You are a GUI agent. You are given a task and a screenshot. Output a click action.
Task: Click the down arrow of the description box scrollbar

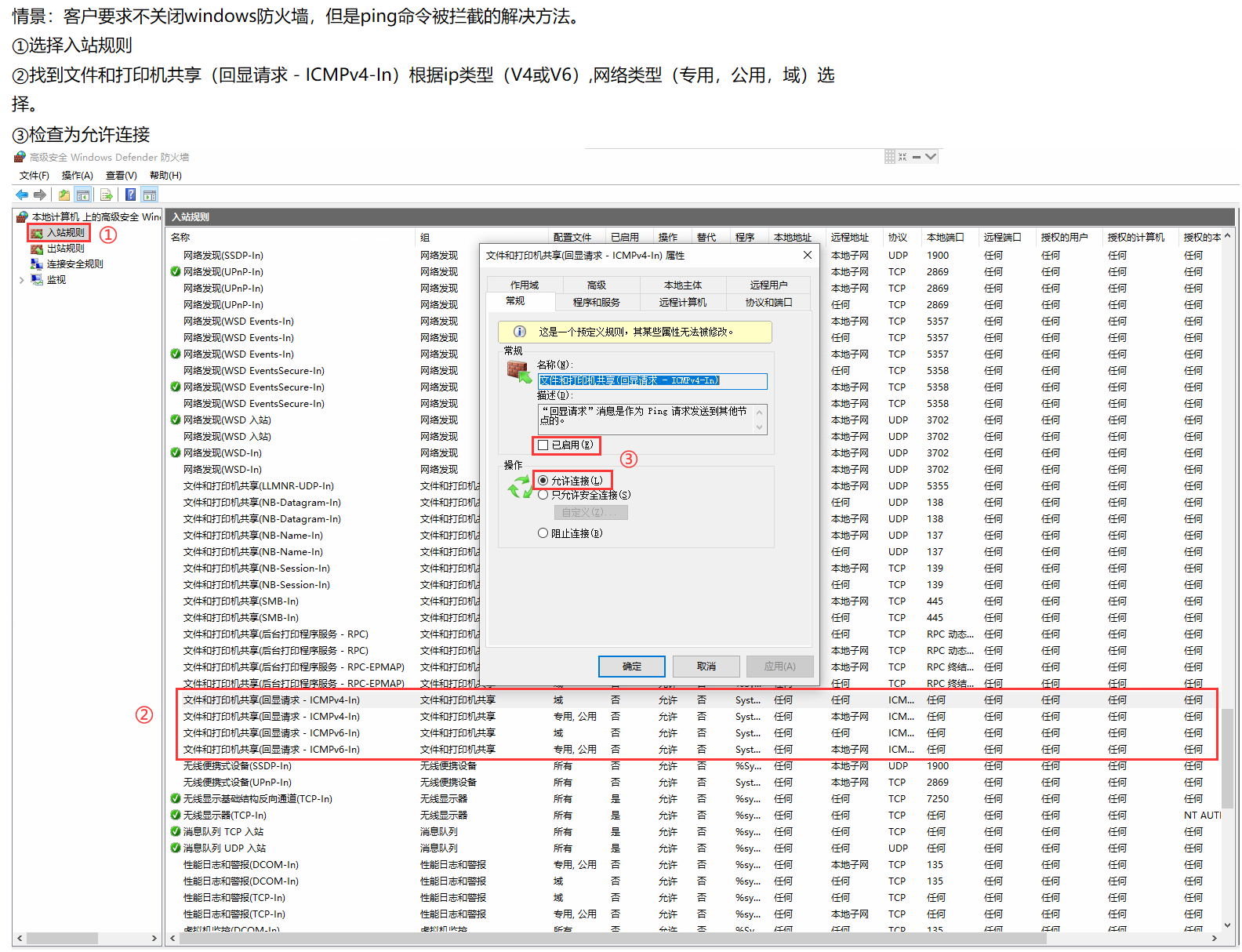[759, 427]
